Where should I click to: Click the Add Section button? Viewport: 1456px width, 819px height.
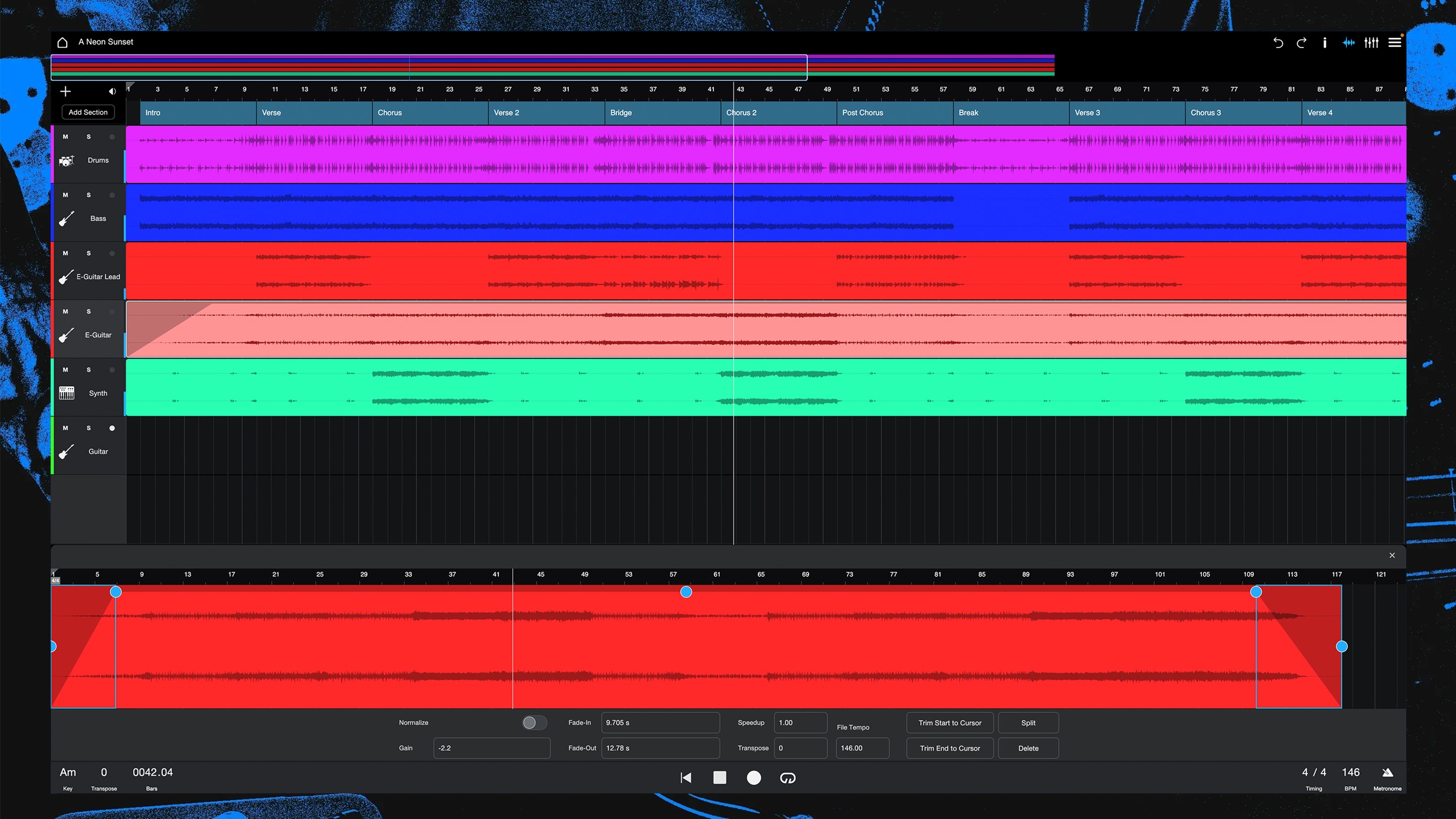click(88, 112)
